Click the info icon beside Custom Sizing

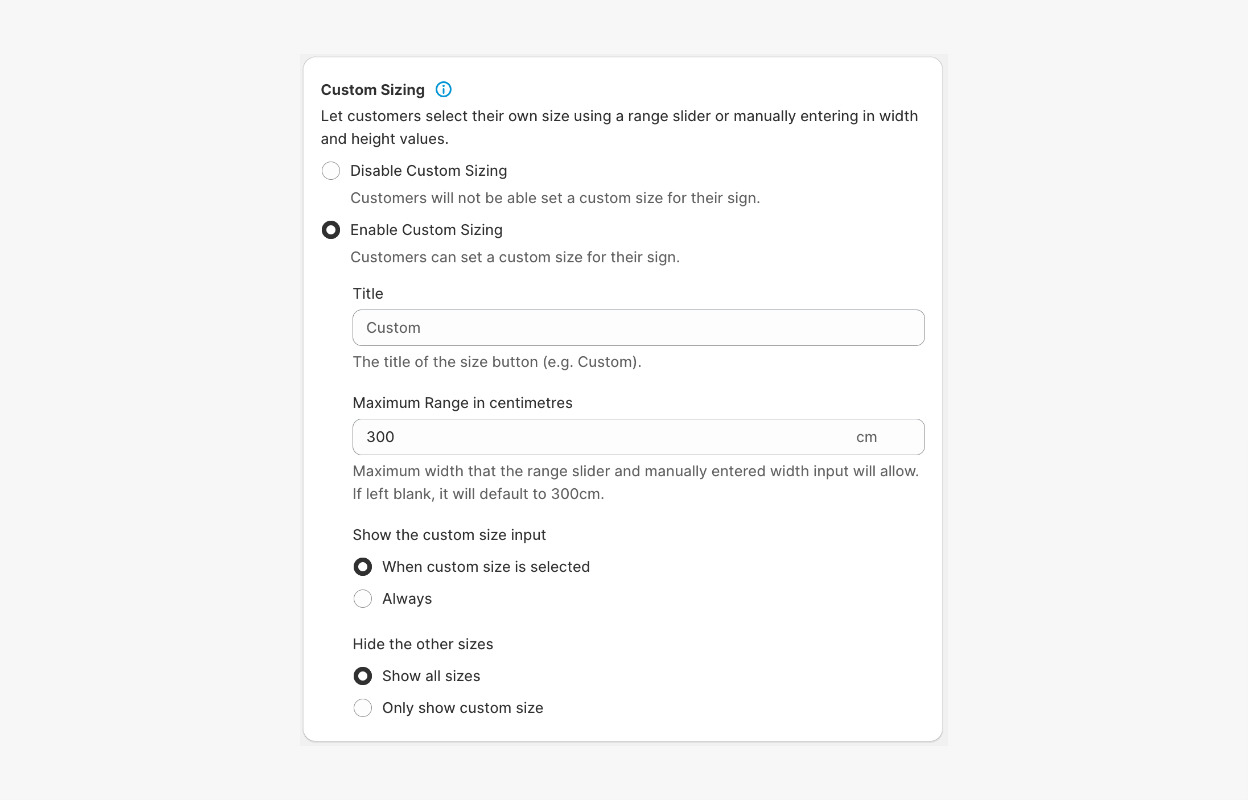click(x=444, y=89)
